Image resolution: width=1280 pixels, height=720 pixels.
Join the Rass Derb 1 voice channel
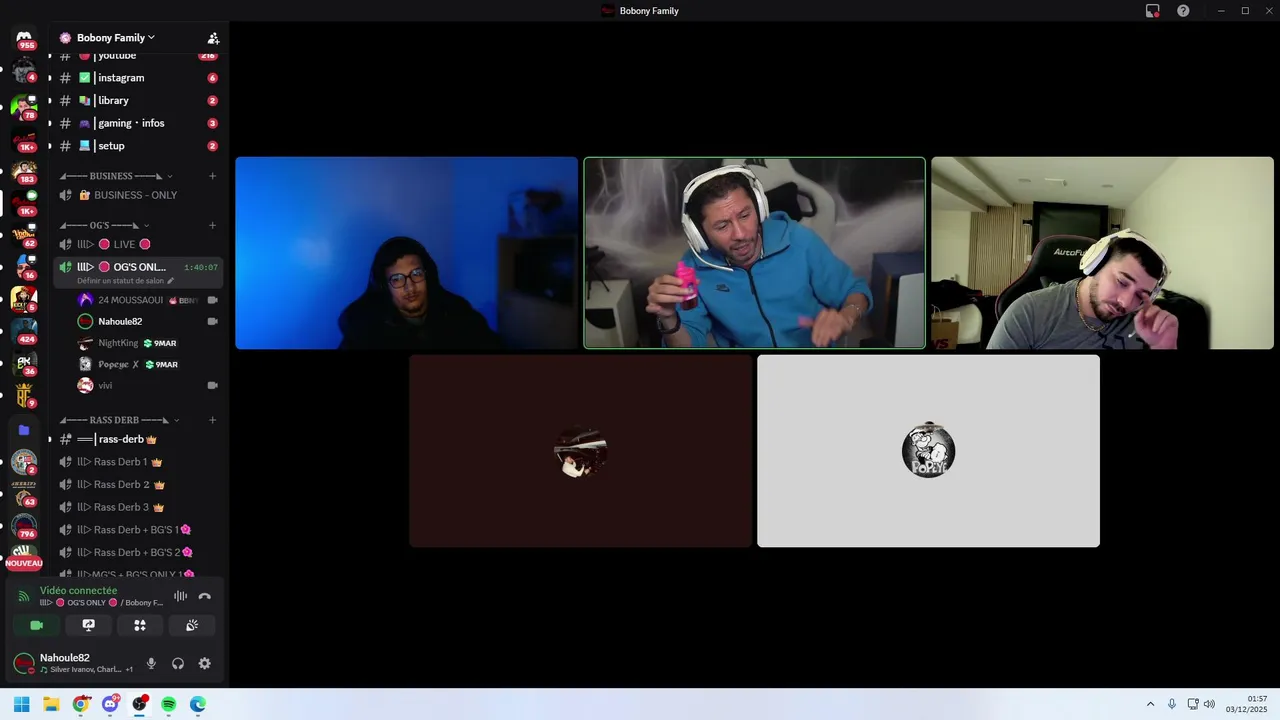[138, 462]
